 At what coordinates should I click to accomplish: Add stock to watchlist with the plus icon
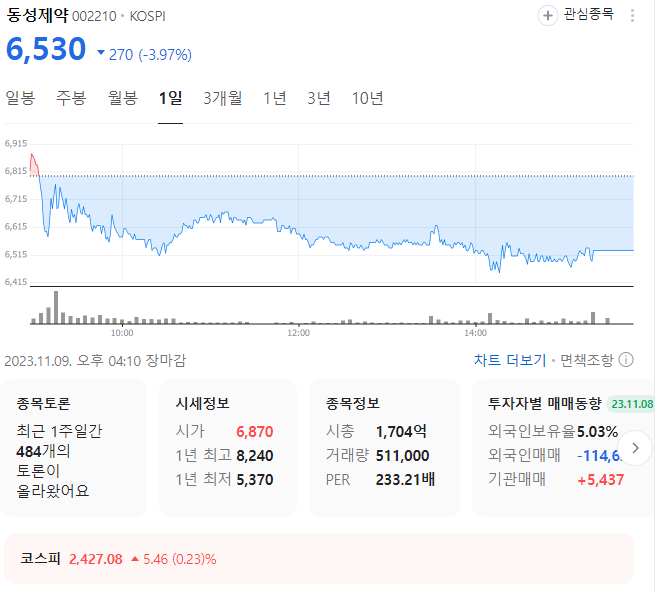547,16
